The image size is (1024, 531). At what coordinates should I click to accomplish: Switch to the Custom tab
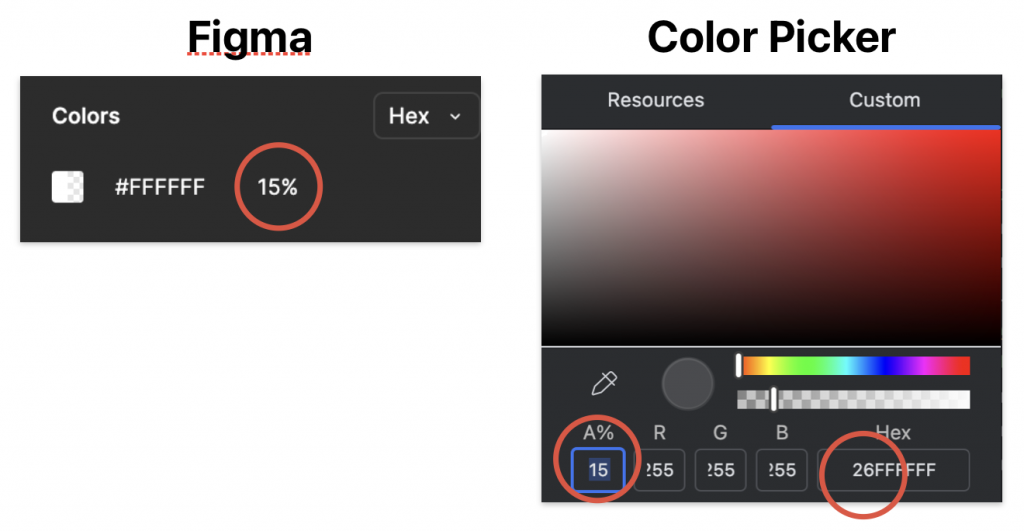(x=885, y=100)
